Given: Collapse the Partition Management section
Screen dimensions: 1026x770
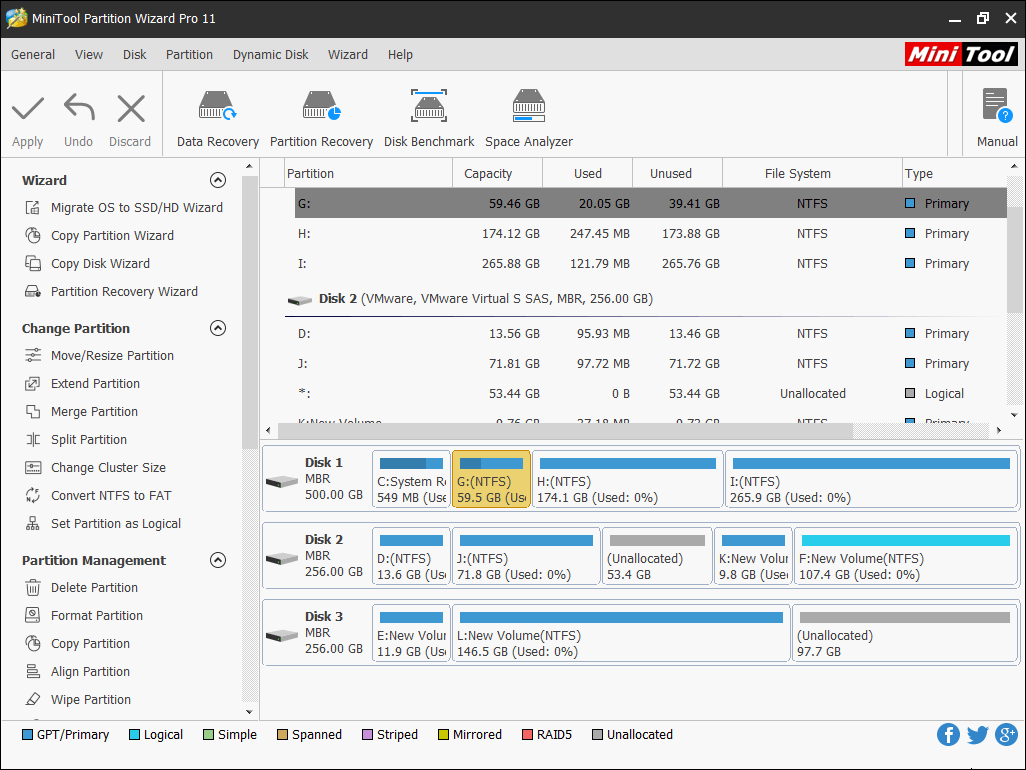Looking at the screenshot, I should (x=218, y=560).
